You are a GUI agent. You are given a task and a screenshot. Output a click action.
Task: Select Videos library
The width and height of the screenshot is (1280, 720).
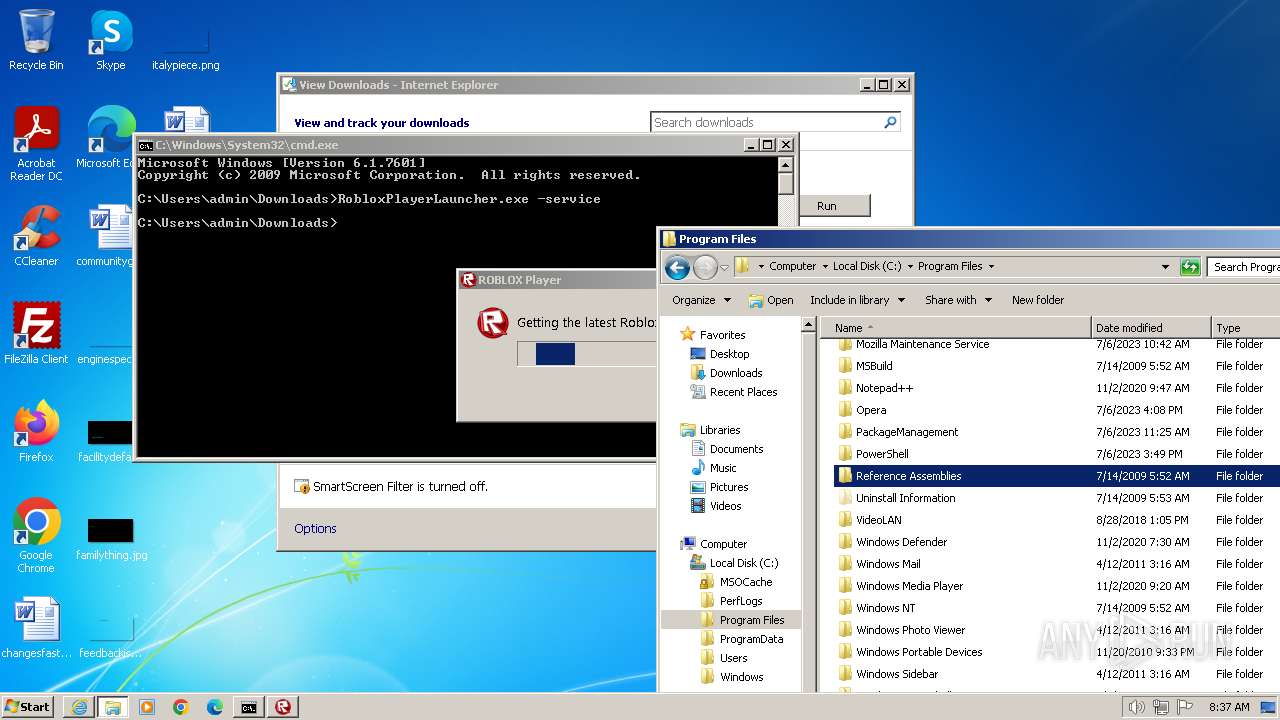tap(725, 506)
